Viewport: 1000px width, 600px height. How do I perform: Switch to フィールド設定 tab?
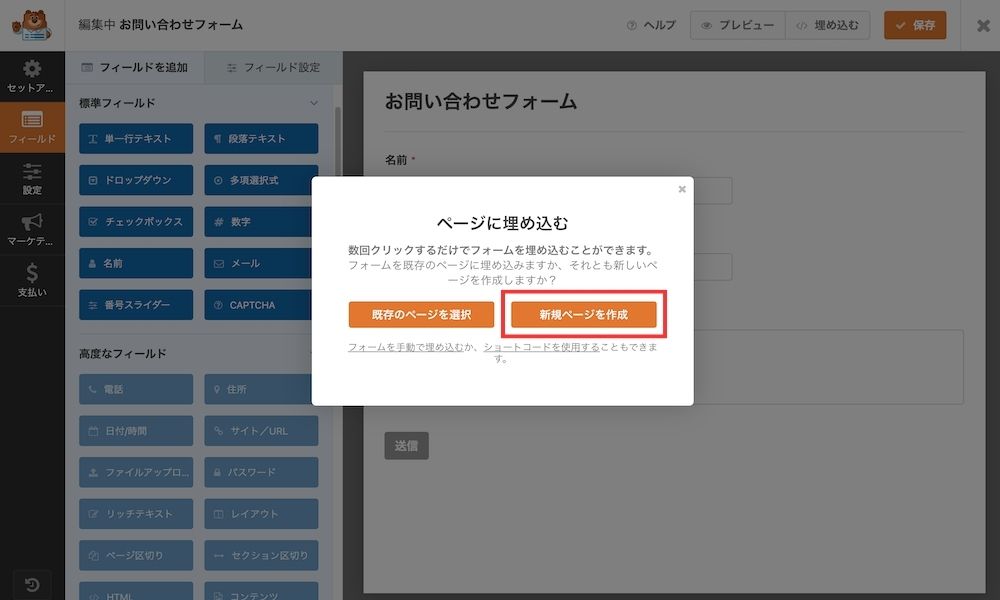pyautogui.click(x=273, y=68)
